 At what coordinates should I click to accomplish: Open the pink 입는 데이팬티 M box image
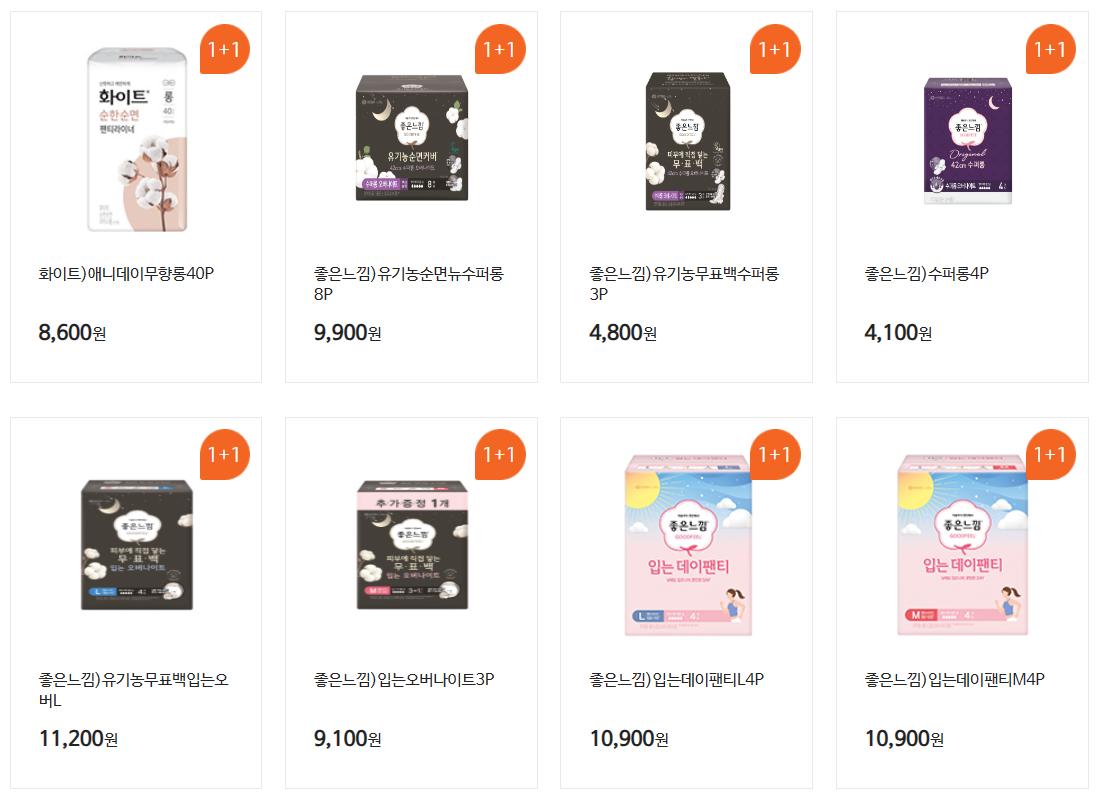tap(962, 545)
